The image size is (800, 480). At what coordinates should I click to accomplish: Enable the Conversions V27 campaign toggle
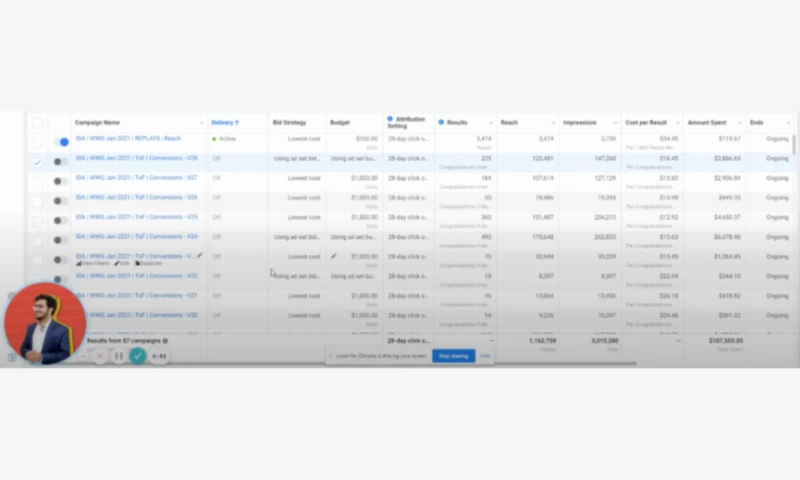click(62, 181)
